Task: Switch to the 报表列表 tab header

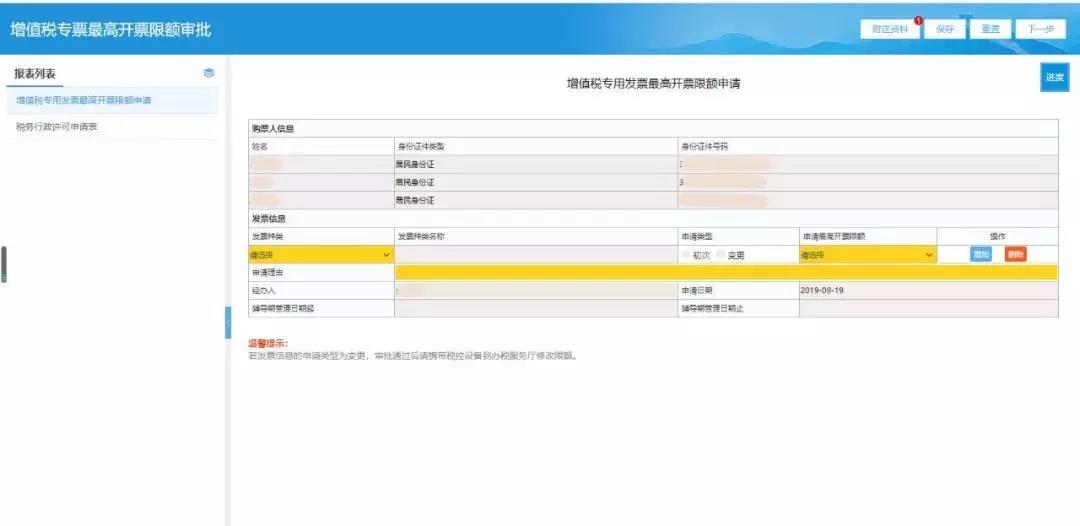Action: [35, 73]
